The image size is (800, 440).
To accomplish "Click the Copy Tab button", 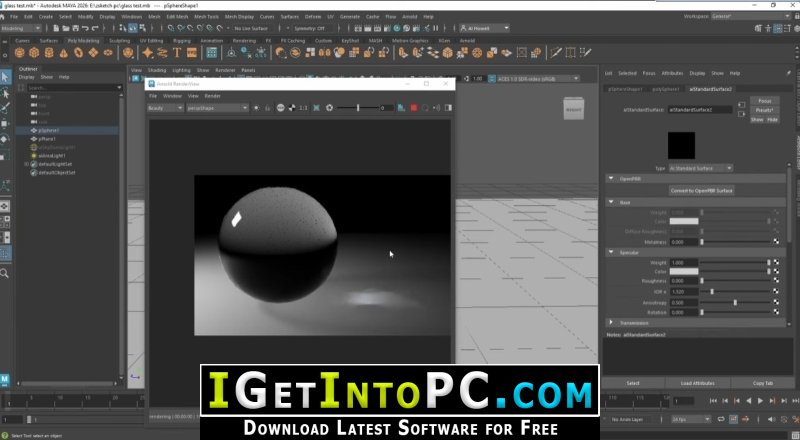I will [763, 383].
